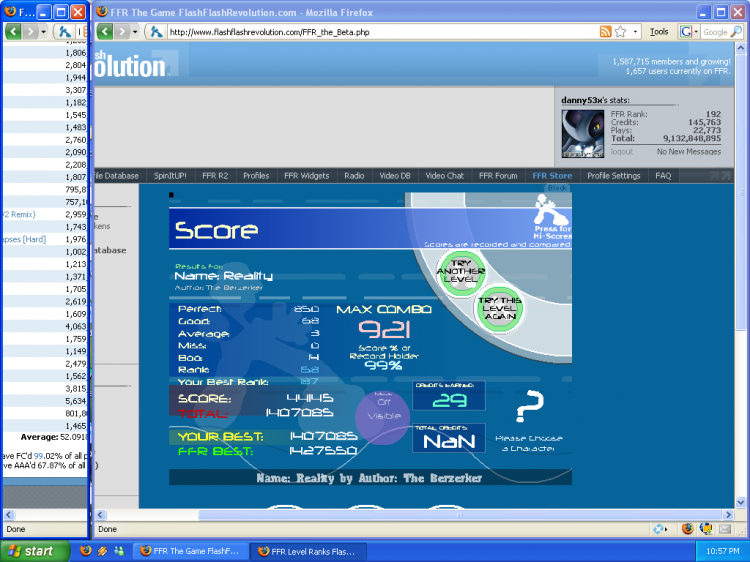Screen dimensions: 750x562
Task: Launch Firefox from quick launch bar
Action: click(86, 551)
